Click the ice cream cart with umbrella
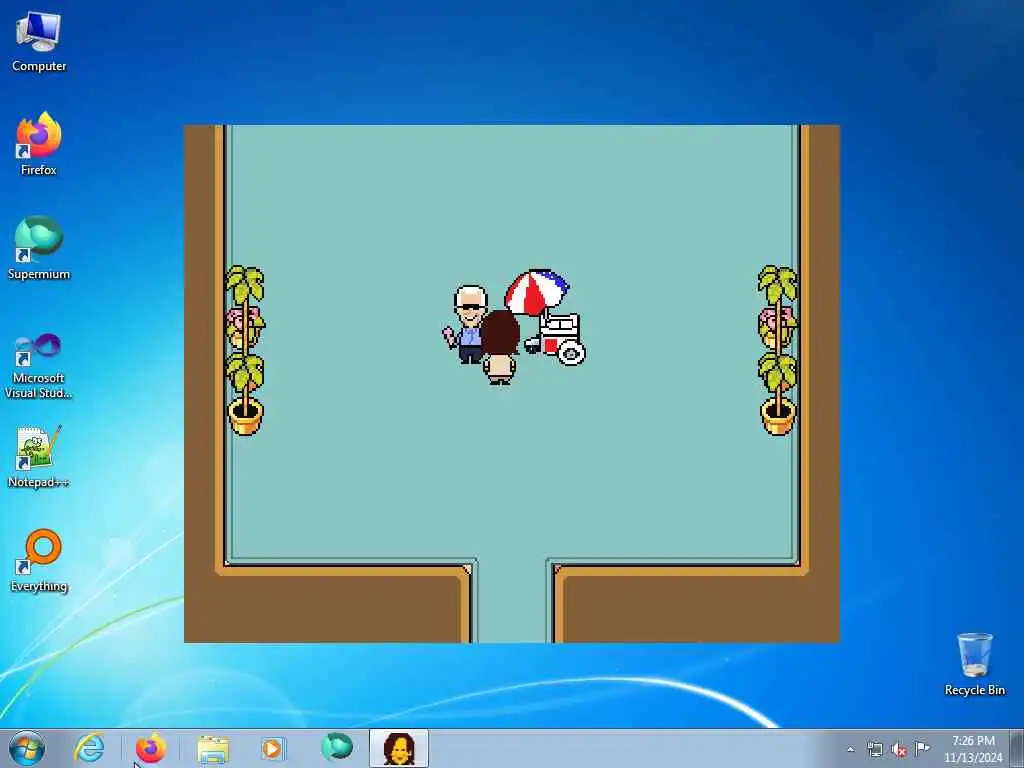The width and height of the screenshot is (1024, 768). (546, 317)
